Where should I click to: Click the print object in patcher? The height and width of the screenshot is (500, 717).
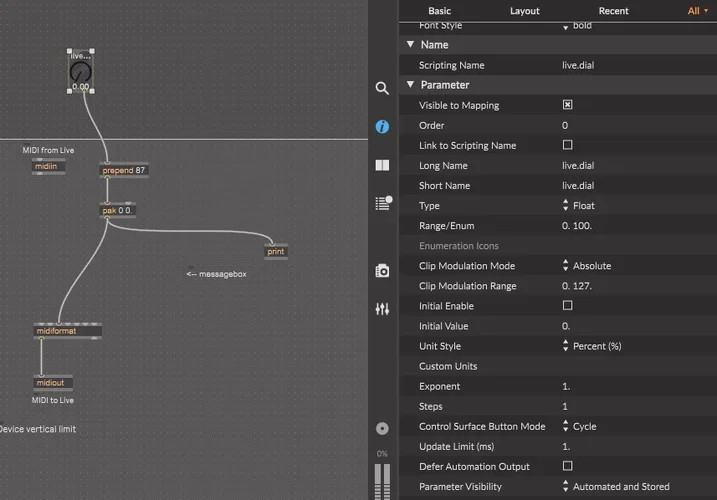click(276, 251)
